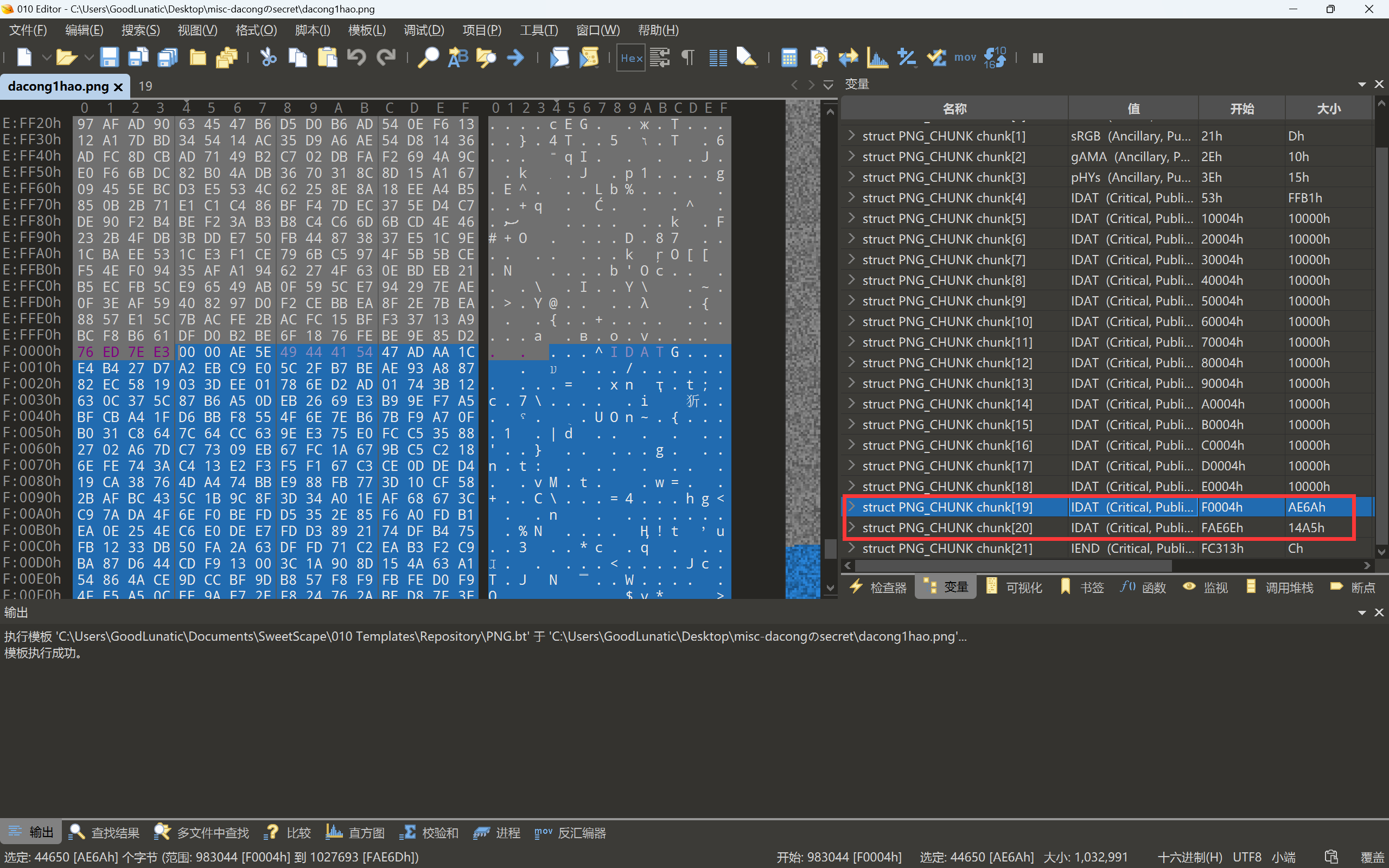Click UTF8 encoding in status bar
Image resolution: width=1389 pixels, height=868 pixels.
click(x=1247, y=857)
